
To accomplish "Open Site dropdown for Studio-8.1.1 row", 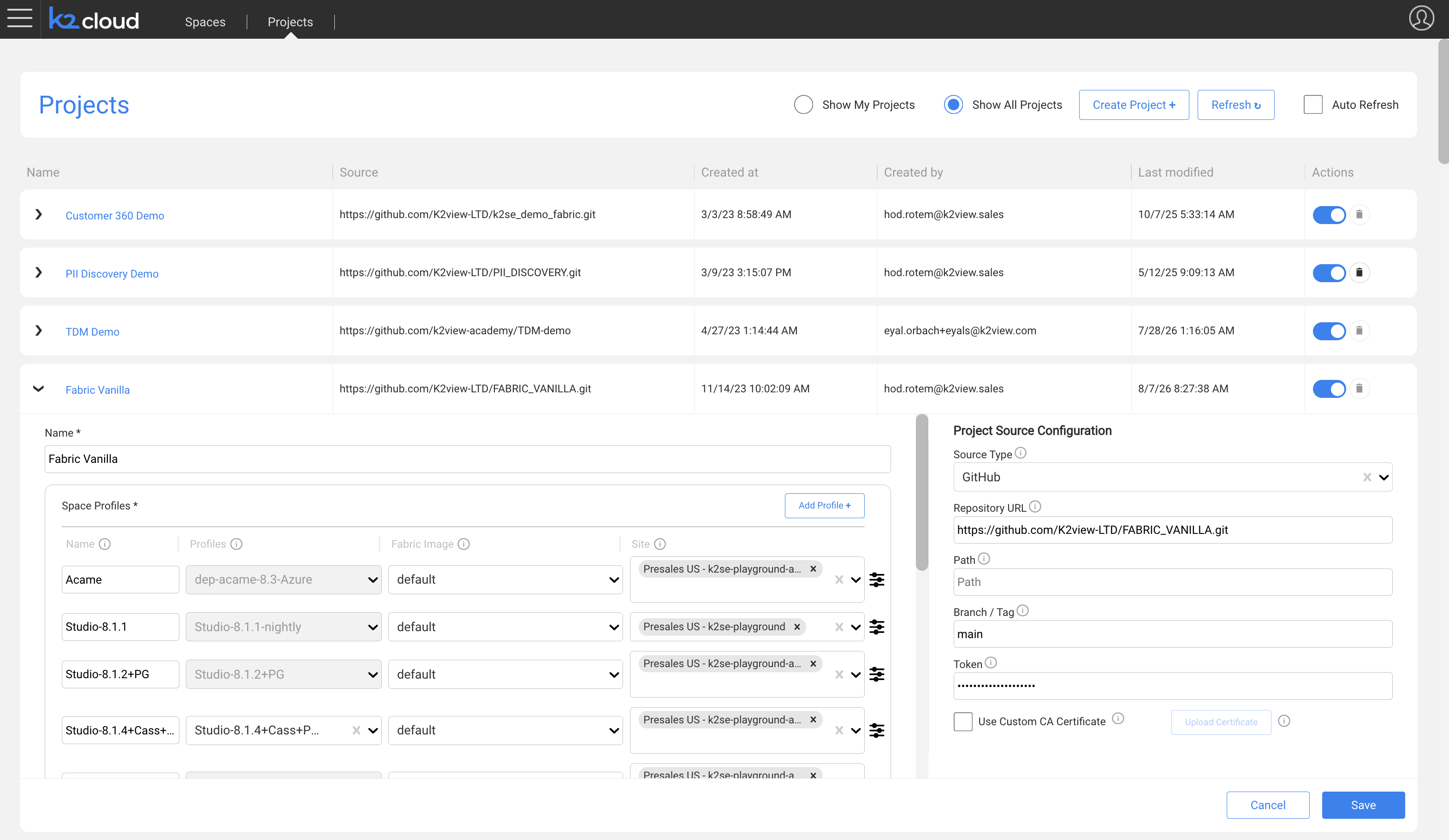I will tap(855, 627).
